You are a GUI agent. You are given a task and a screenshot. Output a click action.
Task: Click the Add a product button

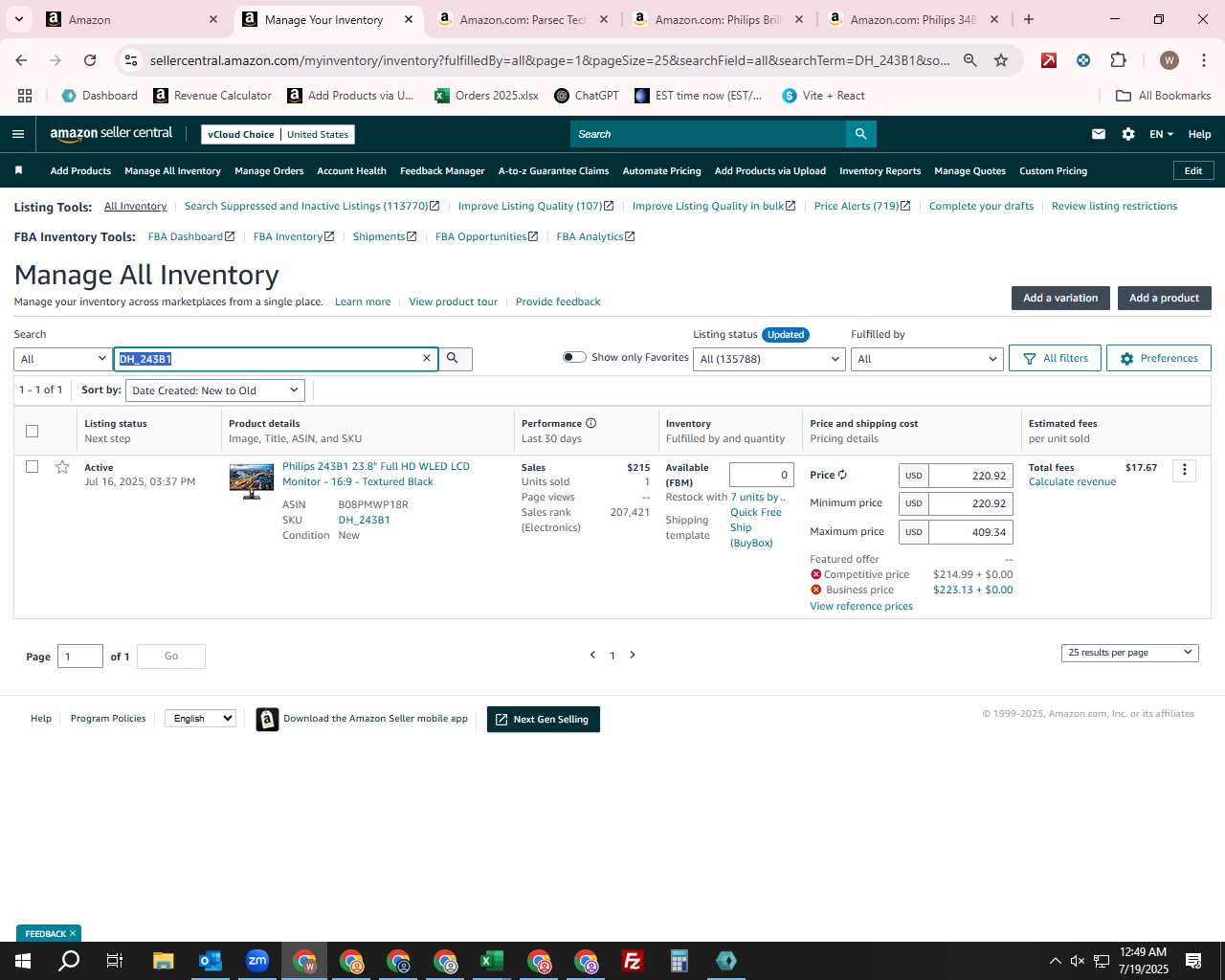coord(1164,298)
